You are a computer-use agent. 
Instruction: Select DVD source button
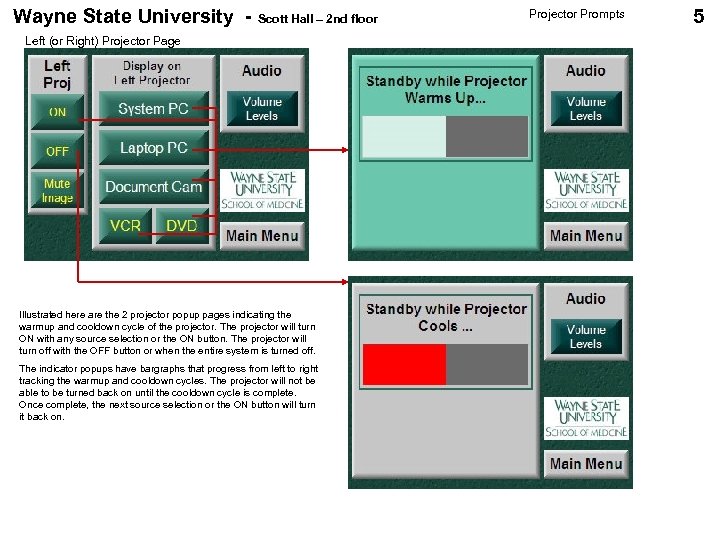(182, 226)
